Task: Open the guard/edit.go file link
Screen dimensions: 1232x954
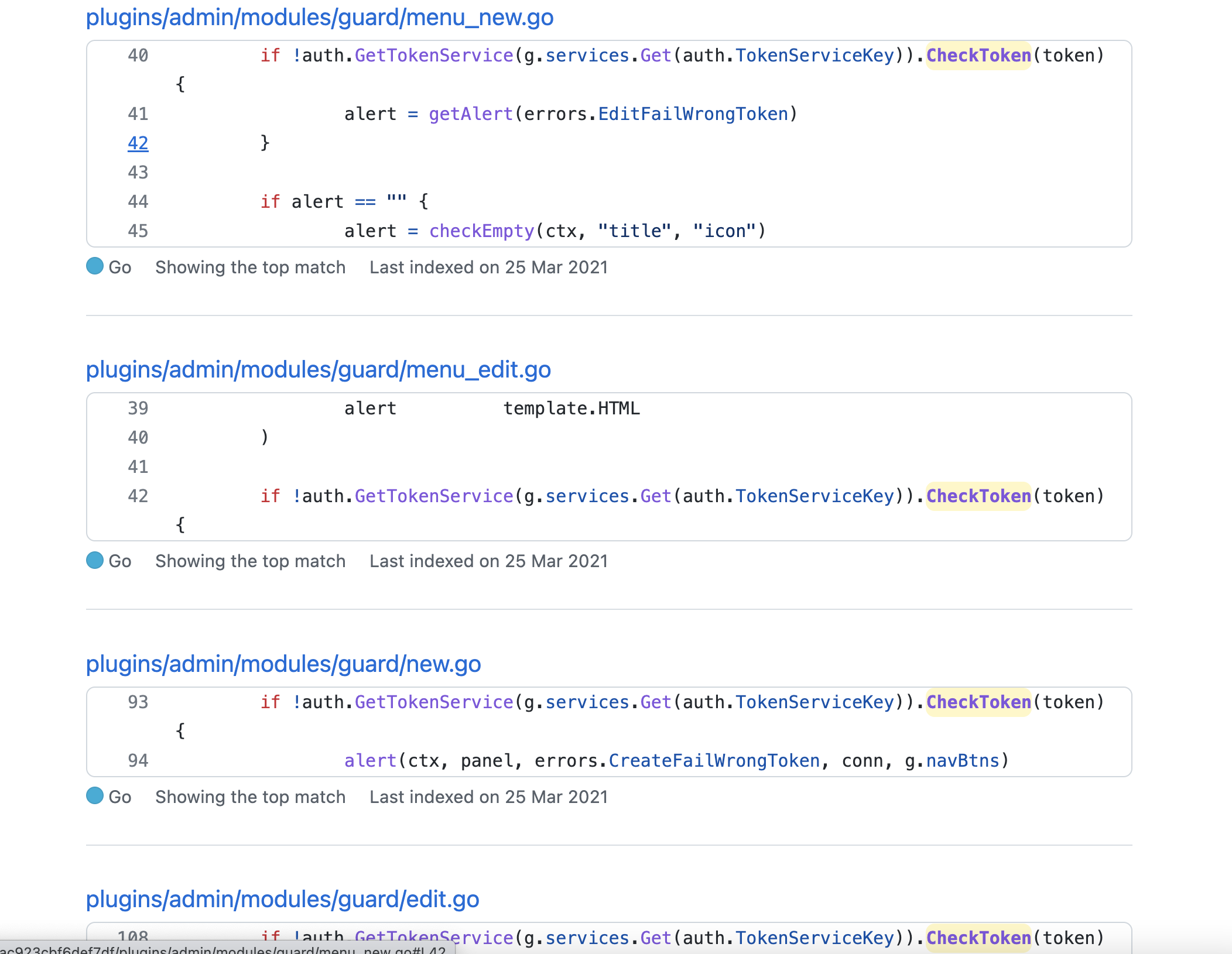Action: 282,900
